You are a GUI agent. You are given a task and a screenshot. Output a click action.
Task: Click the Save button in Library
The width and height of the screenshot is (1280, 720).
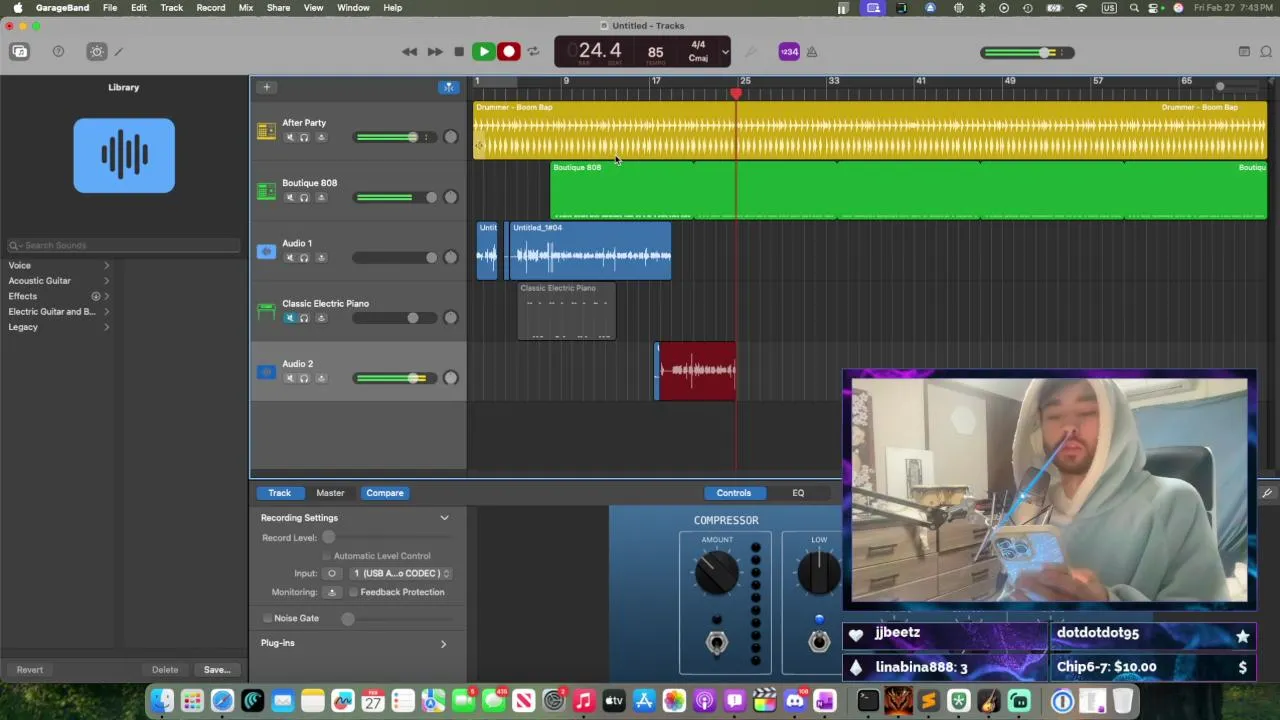(x=217, y=670)
